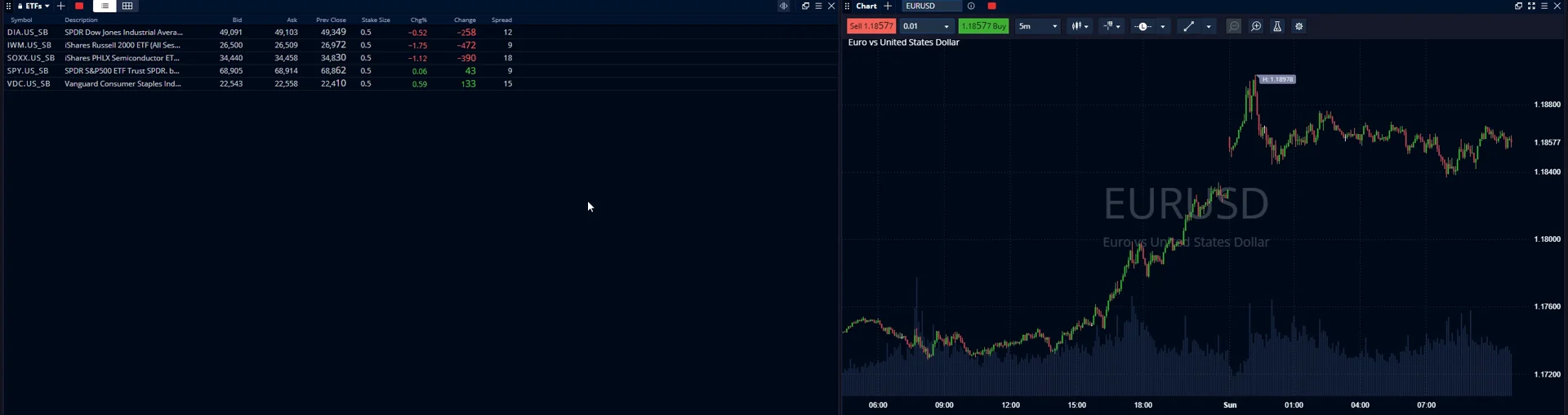1568x415 pixels.
Task: Switch the watchlist to grid view
Action: coord(127,6)
